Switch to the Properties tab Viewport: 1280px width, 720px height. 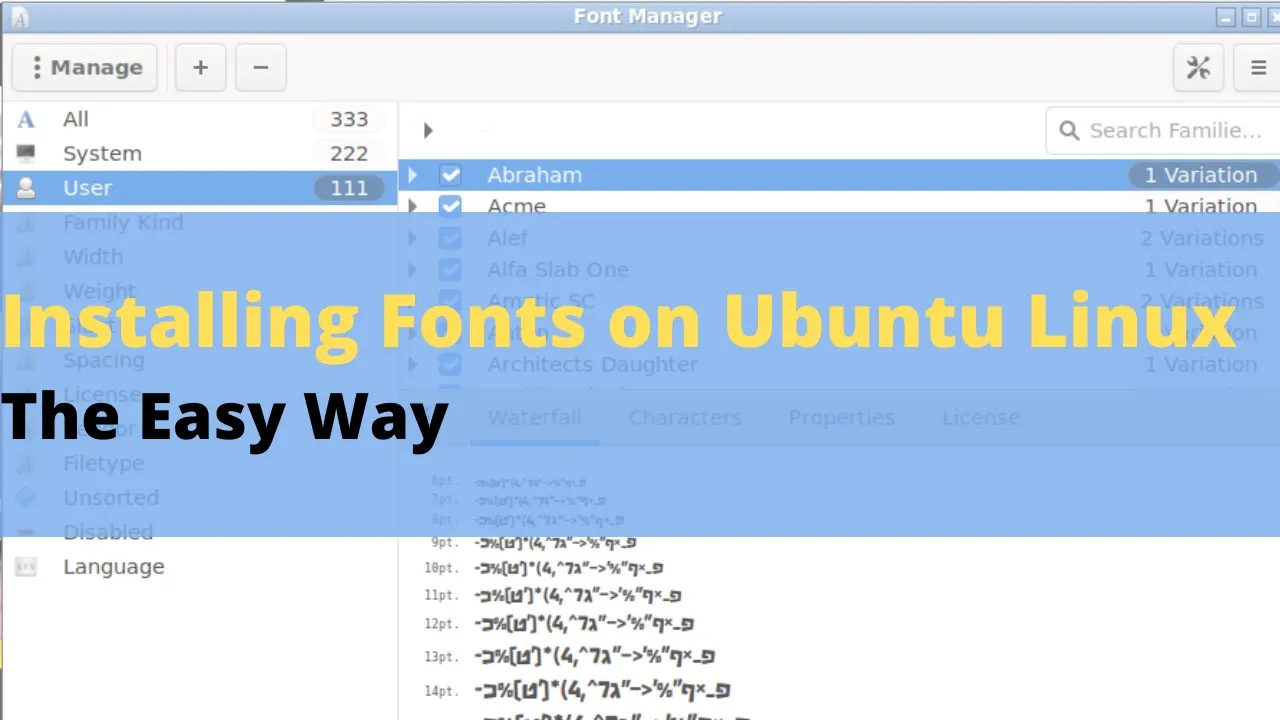pyautogui.click(x=841, y=417)
